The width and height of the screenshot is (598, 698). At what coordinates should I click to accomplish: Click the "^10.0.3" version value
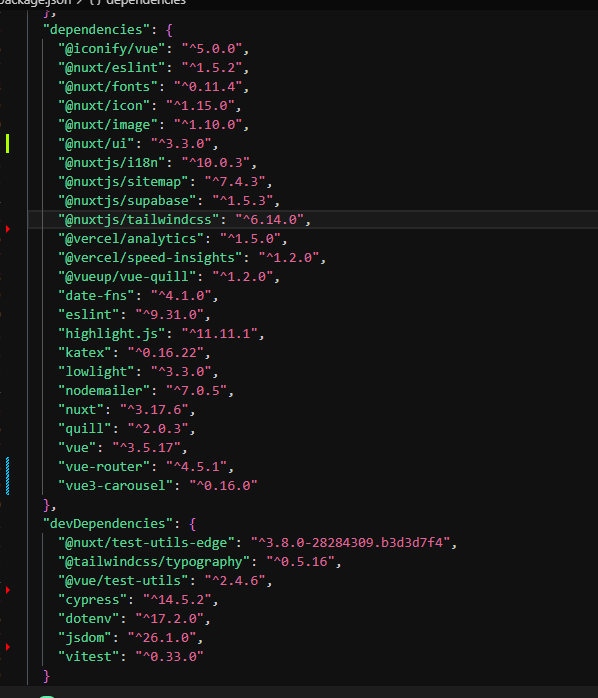tap(216, 163)
